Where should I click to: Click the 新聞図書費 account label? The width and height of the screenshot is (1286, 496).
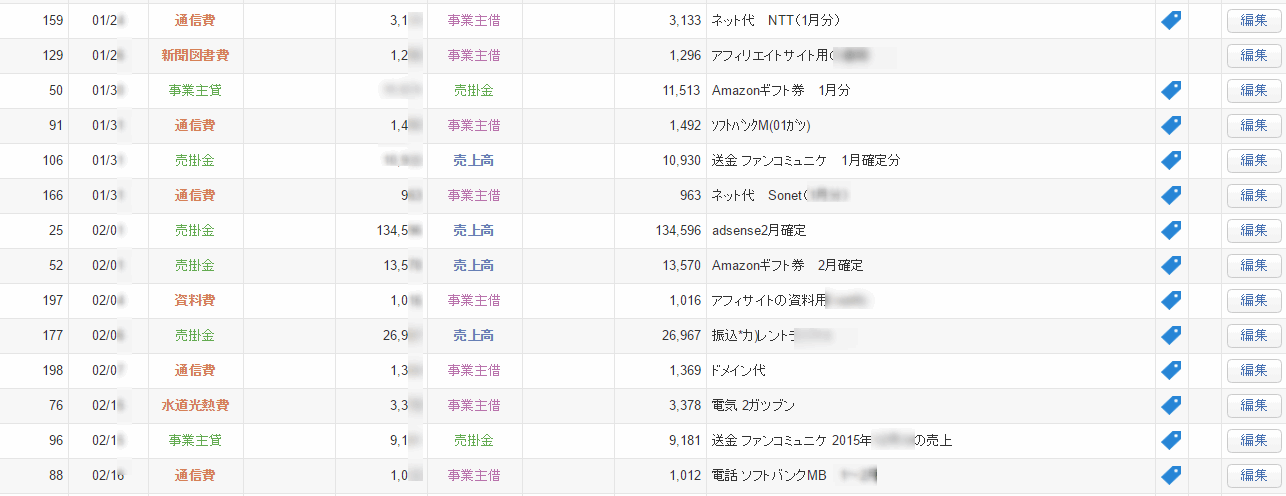pos(195,55)
